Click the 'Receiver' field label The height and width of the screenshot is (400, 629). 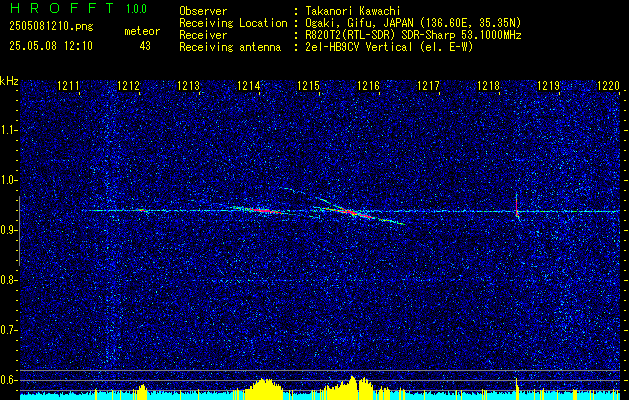[x=203, y=35]
